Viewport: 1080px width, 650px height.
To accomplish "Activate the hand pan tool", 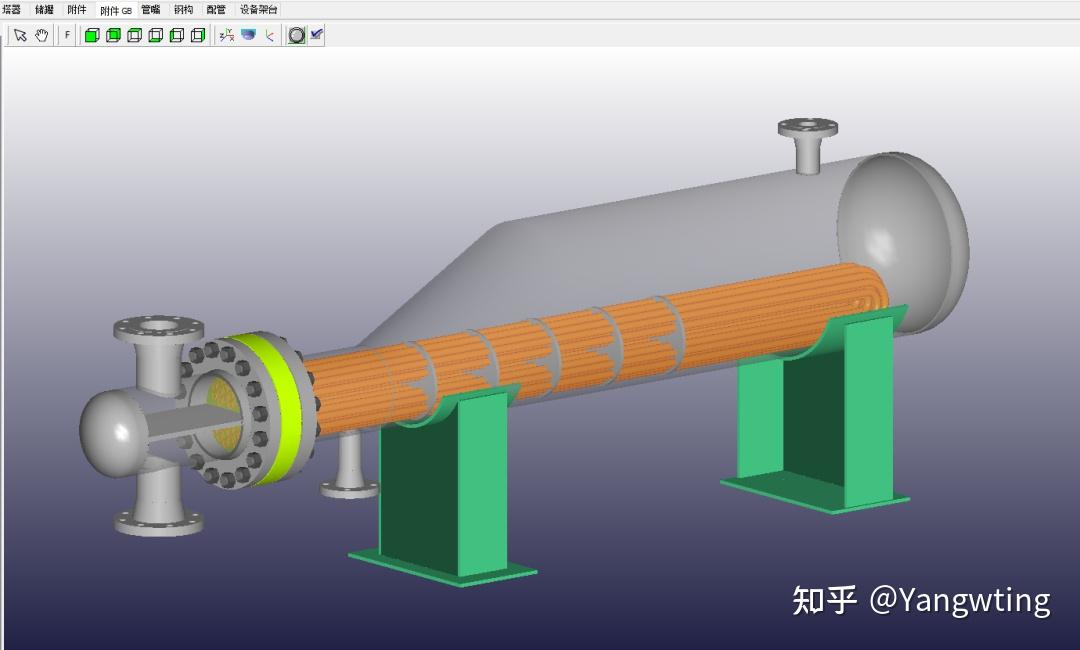I will [41, 34].
